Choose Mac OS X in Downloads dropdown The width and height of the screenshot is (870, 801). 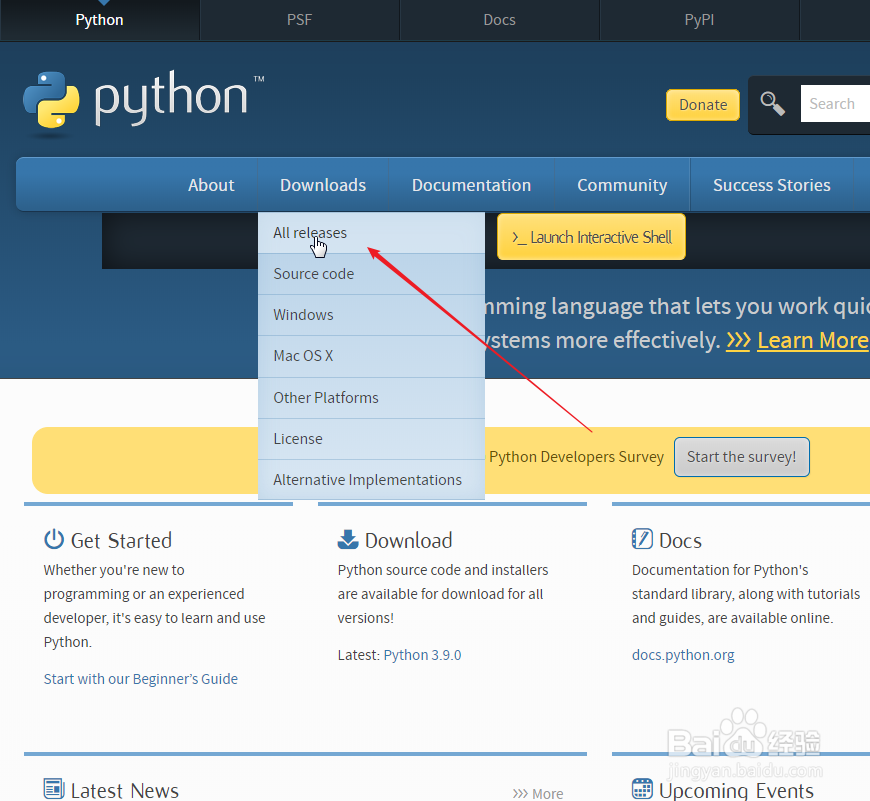click(371, 356)
